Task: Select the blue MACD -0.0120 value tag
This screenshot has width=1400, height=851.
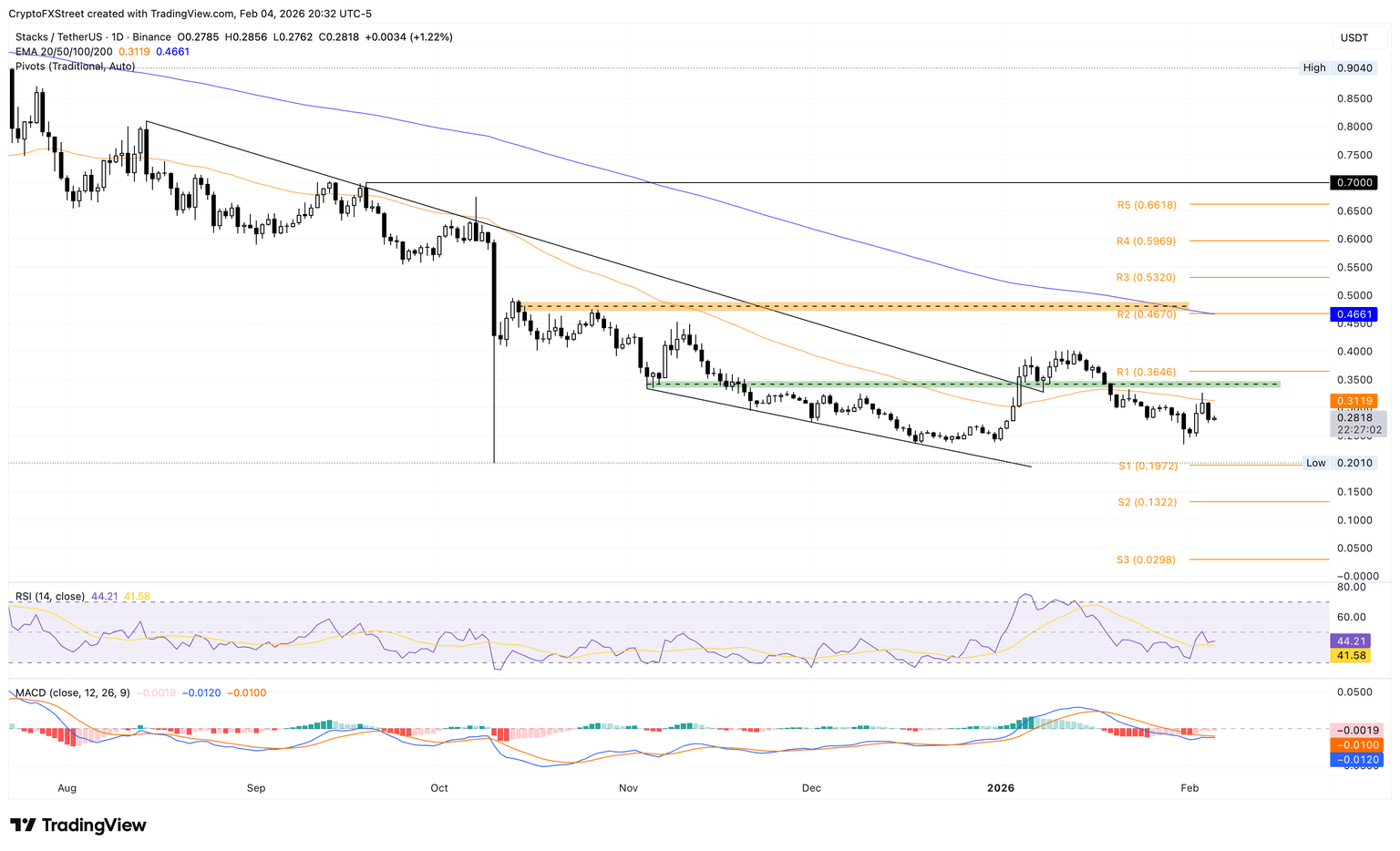Action: (1356, 760)
